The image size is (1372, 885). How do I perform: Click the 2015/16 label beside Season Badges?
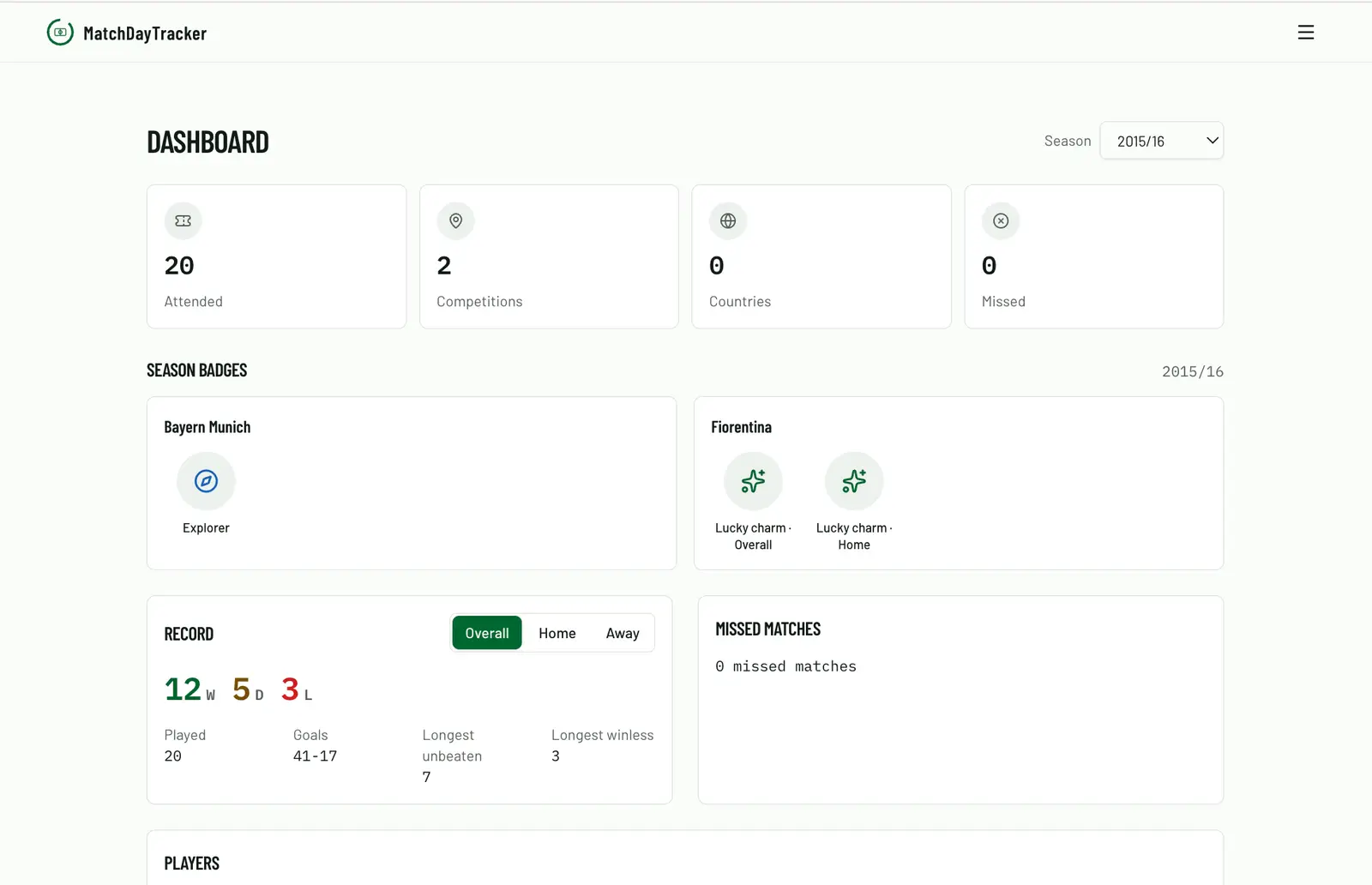point(1193,371)
